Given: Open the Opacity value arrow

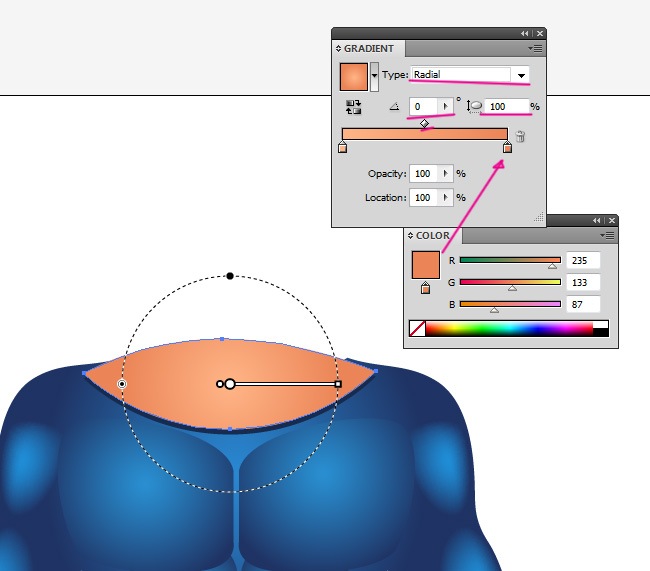Looking at the screenshot, I should click(446, 173).
